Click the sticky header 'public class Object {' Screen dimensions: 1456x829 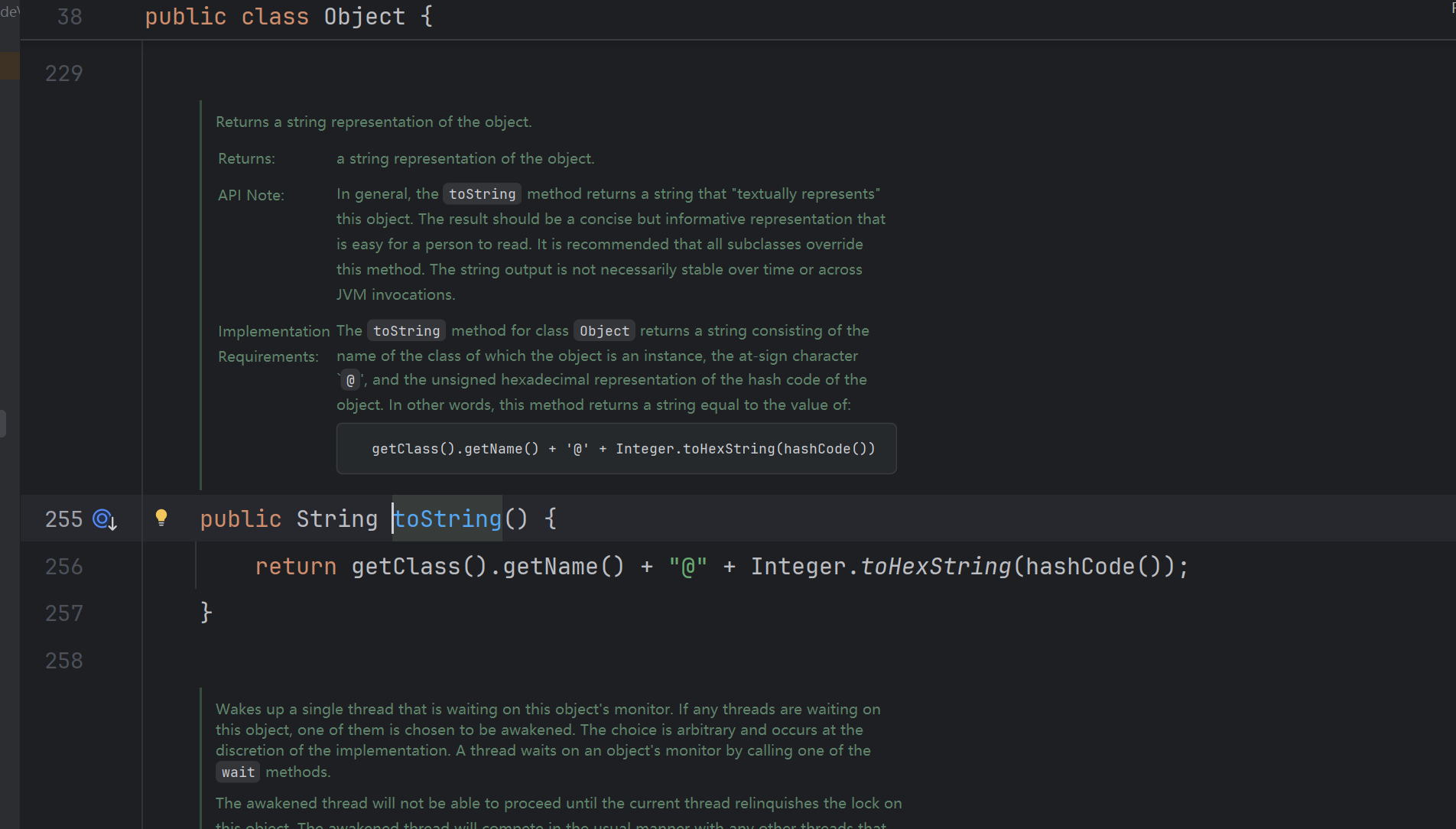(x=289, y=17)
